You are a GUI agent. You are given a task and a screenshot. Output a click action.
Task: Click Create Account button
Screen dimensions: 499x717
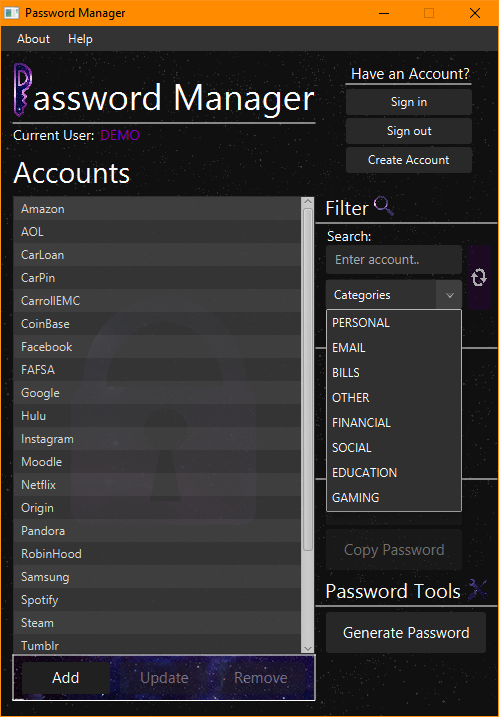tap(409, 160)
